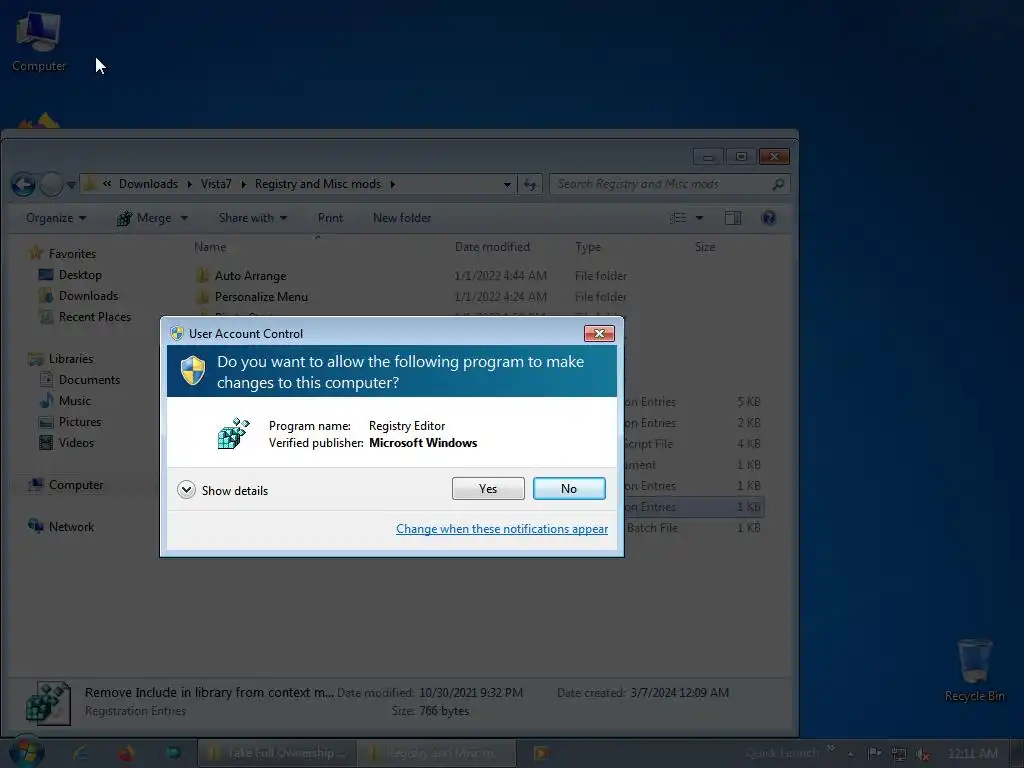Toggle the preview pane icon
This screenshot has width=1024, height=768.
(x=733, y=218)
